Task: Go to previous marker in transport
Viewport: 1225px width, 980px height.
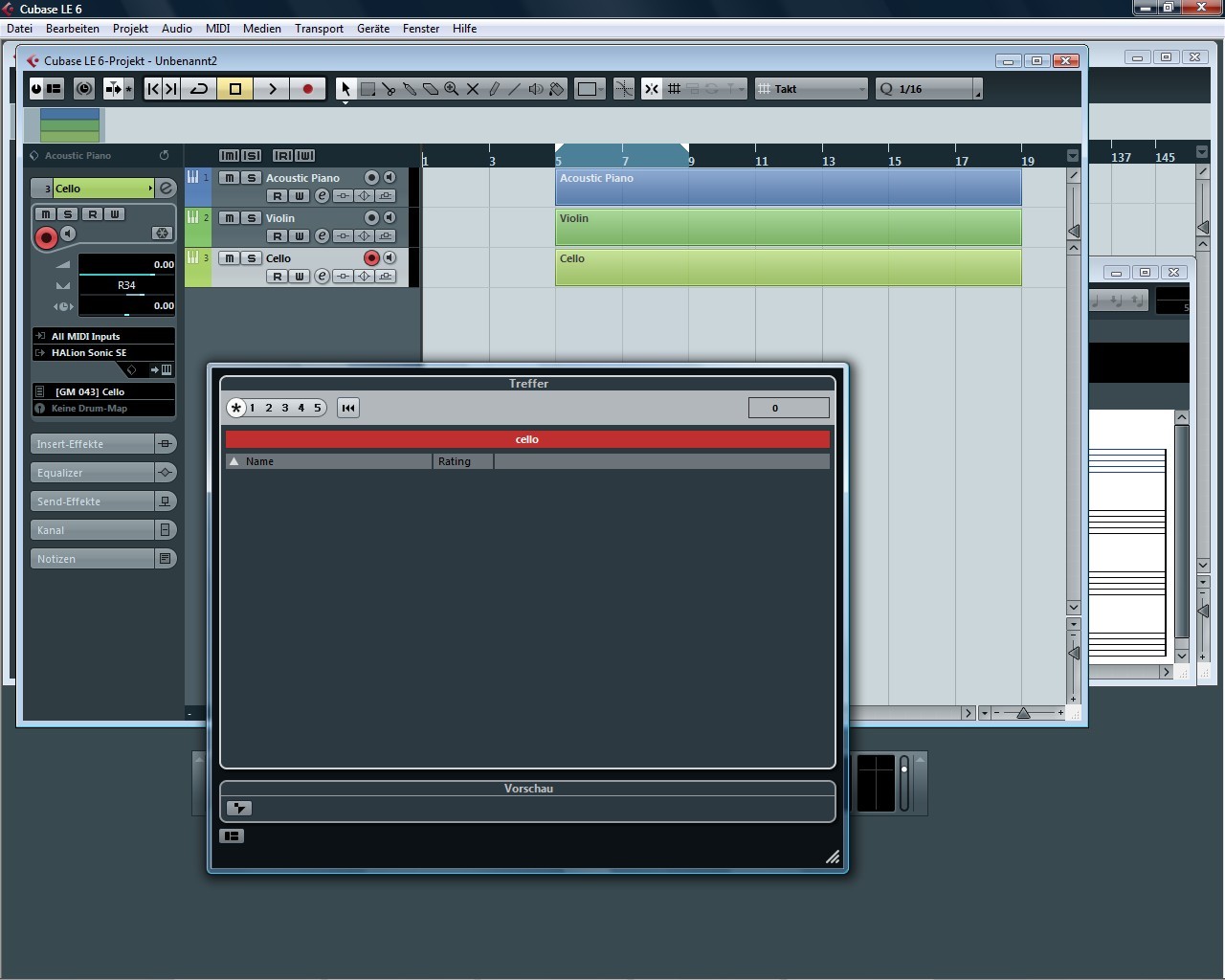Action: (x=153, y=89)
